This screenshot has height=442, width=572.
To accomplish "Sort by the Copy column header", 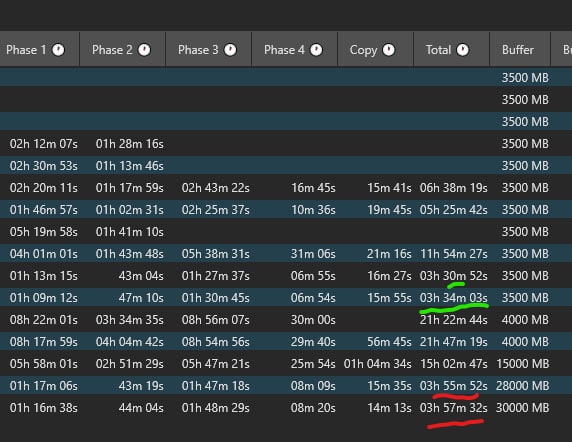I will (x=376, y=49).
